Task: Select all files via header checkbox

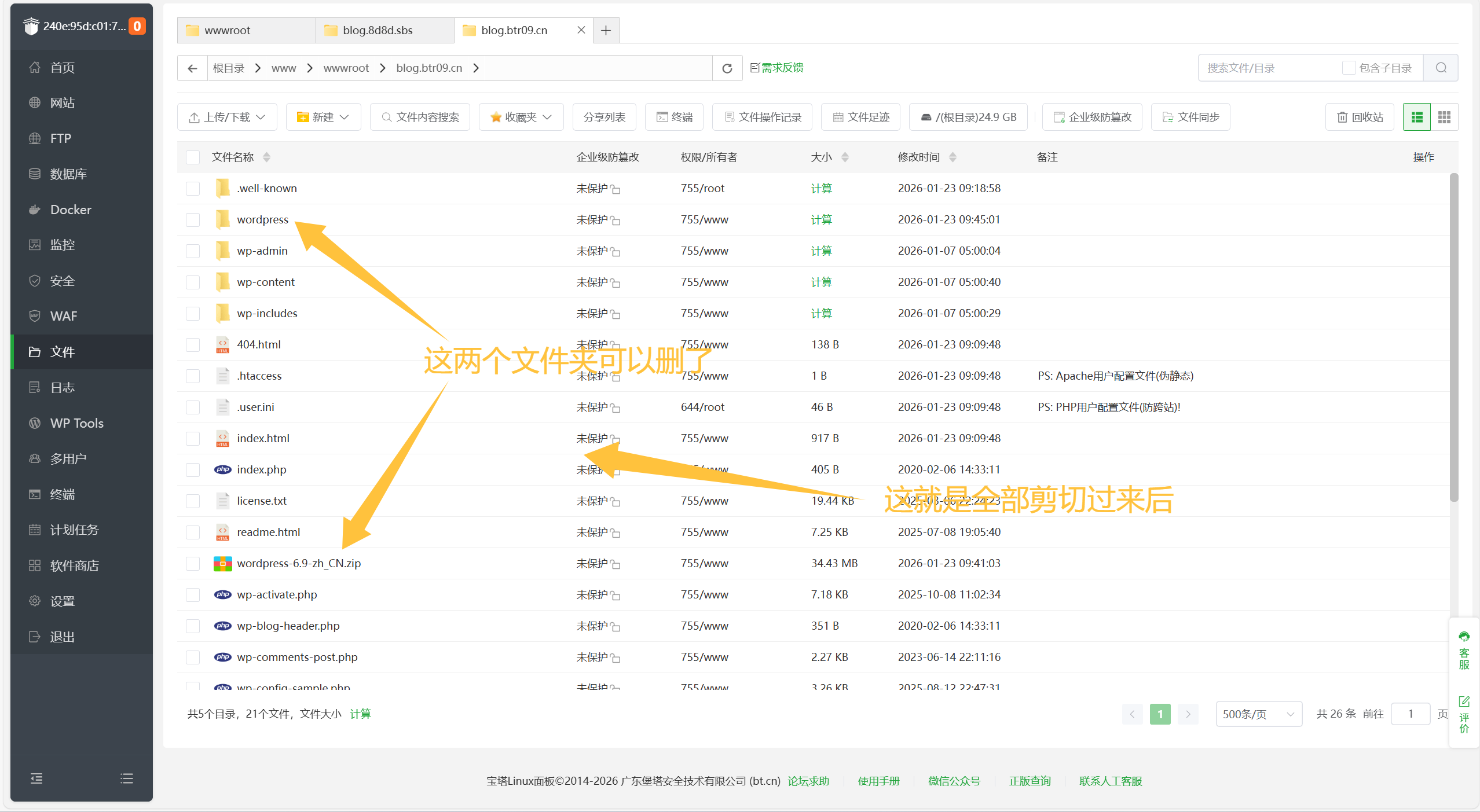Action: (192, 157)
